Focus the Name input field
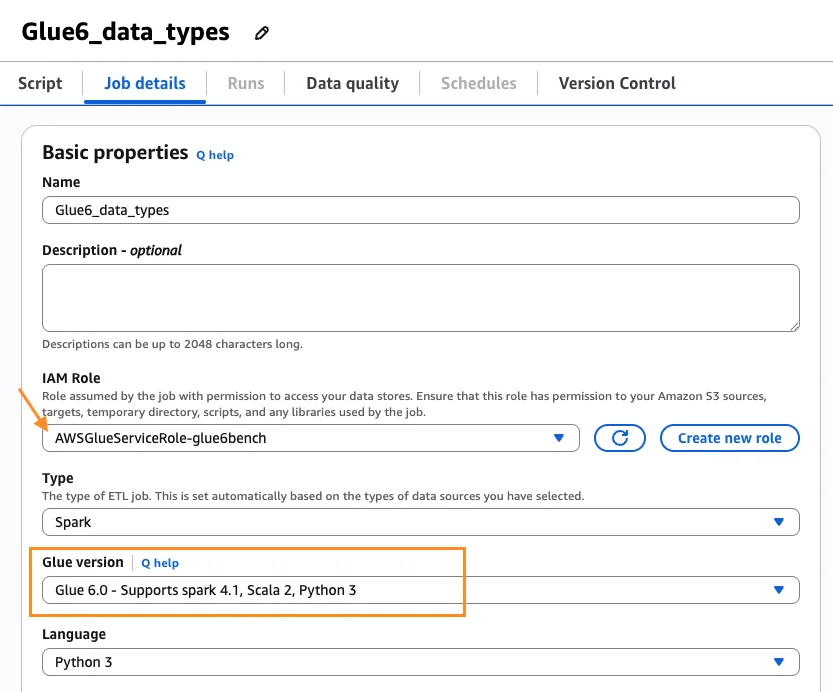The width and height of the screenshot is (833, 692). point(421,210)
